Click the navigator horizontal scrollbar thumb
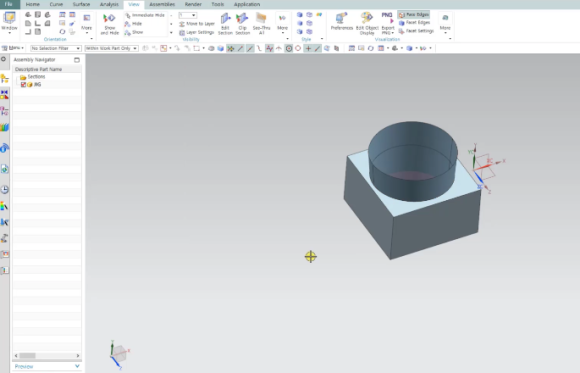This screenshot has height=373, width=580. tap(27, 356)
